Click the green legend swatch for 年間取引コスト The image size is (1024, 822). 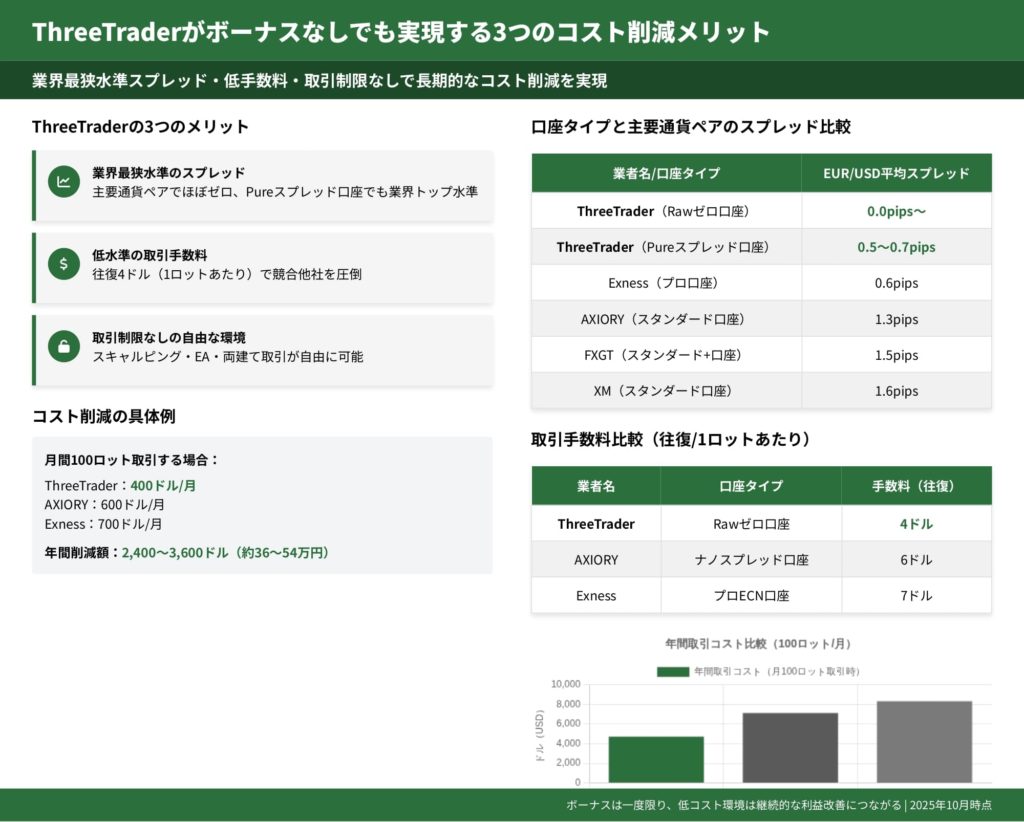tap(672, 672)
